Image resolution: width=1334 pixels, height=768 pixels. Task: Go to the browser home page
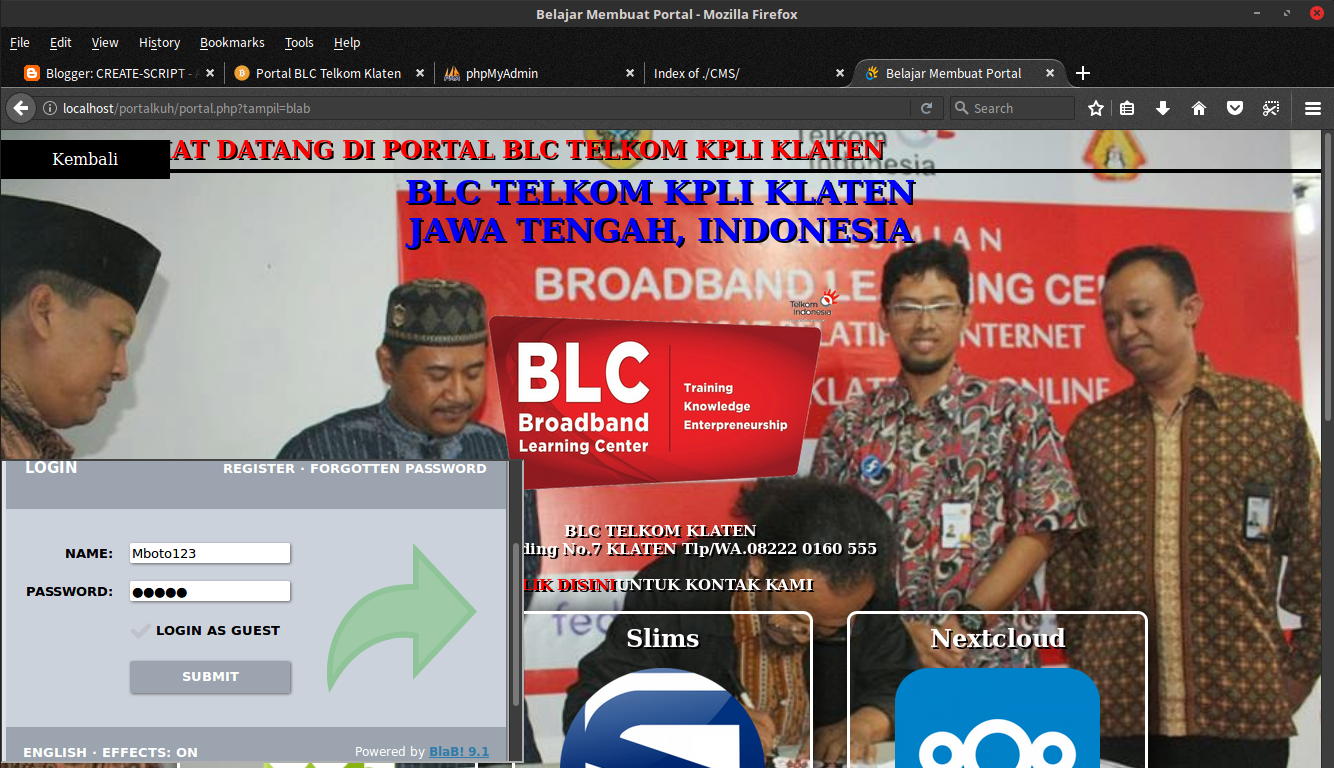1199,108
